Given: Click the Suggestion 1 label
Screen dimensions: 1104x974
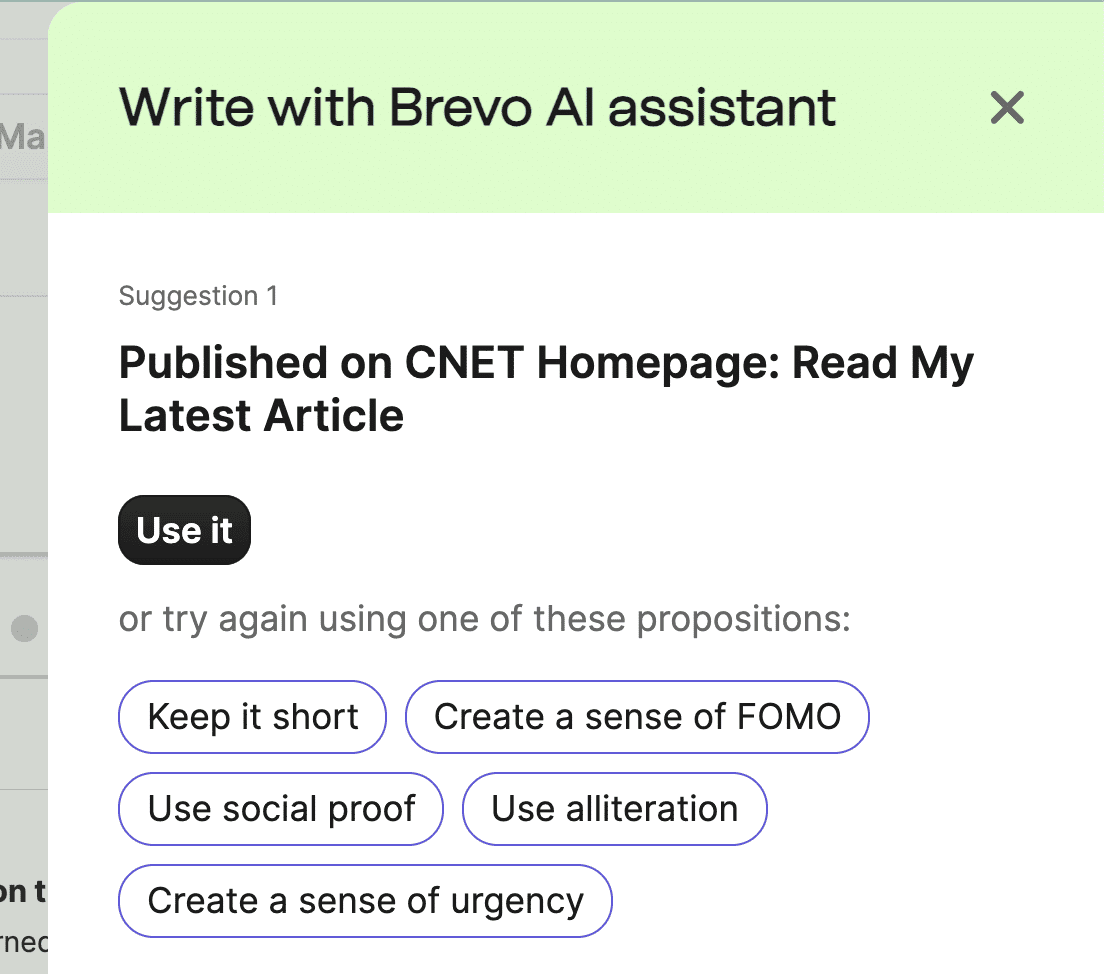Looking at the screenshot, I should 198,296.
